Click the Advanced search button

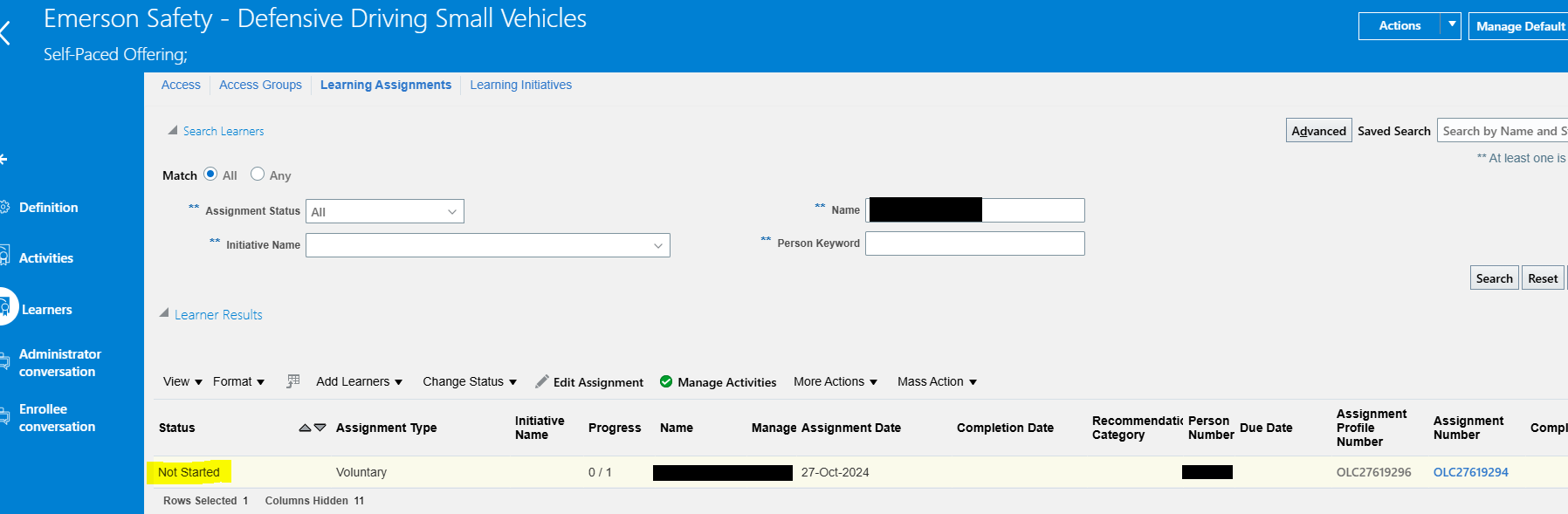[x=1318, y=131]
